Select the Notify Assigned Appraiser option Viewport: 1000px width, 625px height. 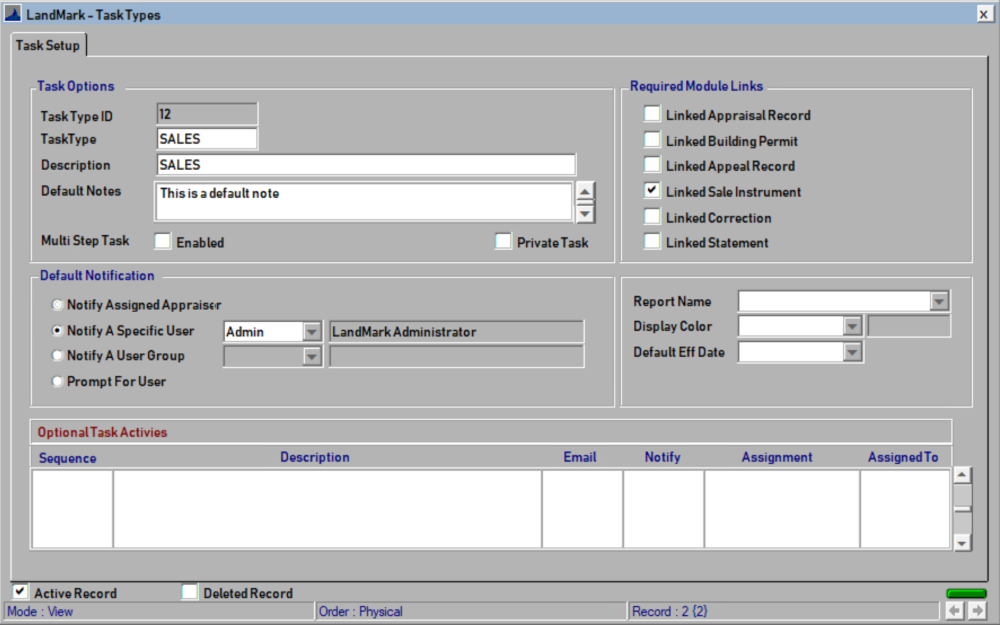coord(57,305)
